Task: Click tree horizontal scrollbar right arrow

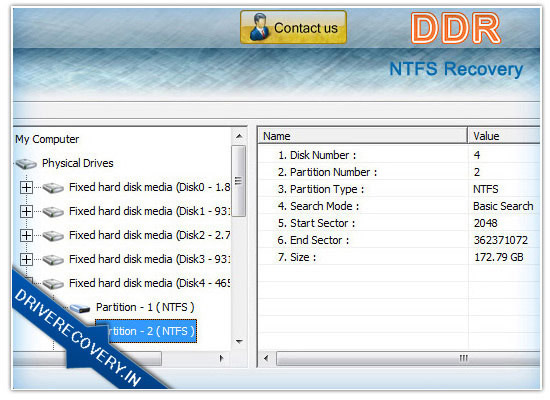Action: (x=221, y=358)
